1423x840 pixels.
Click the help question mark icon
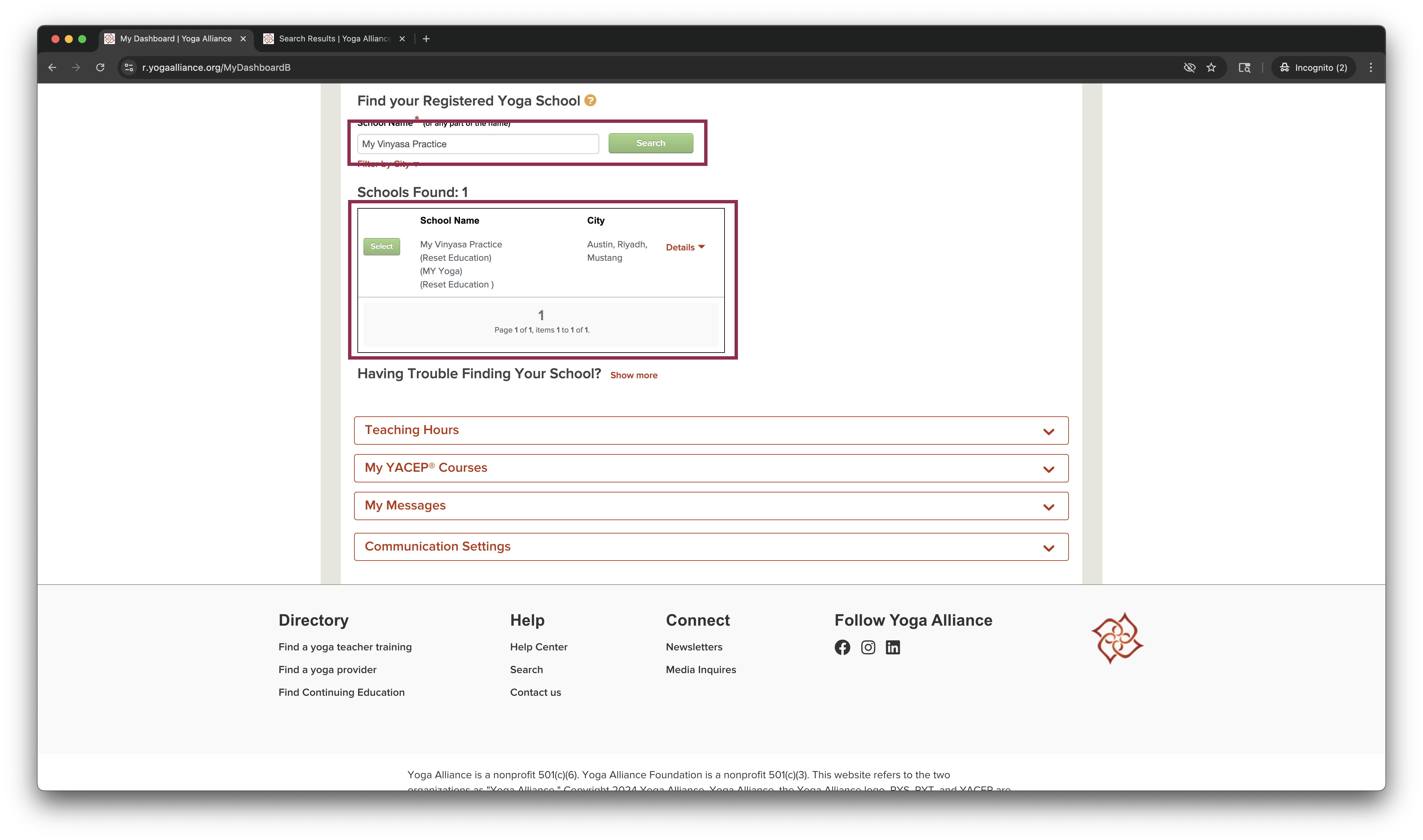[590, 100]
